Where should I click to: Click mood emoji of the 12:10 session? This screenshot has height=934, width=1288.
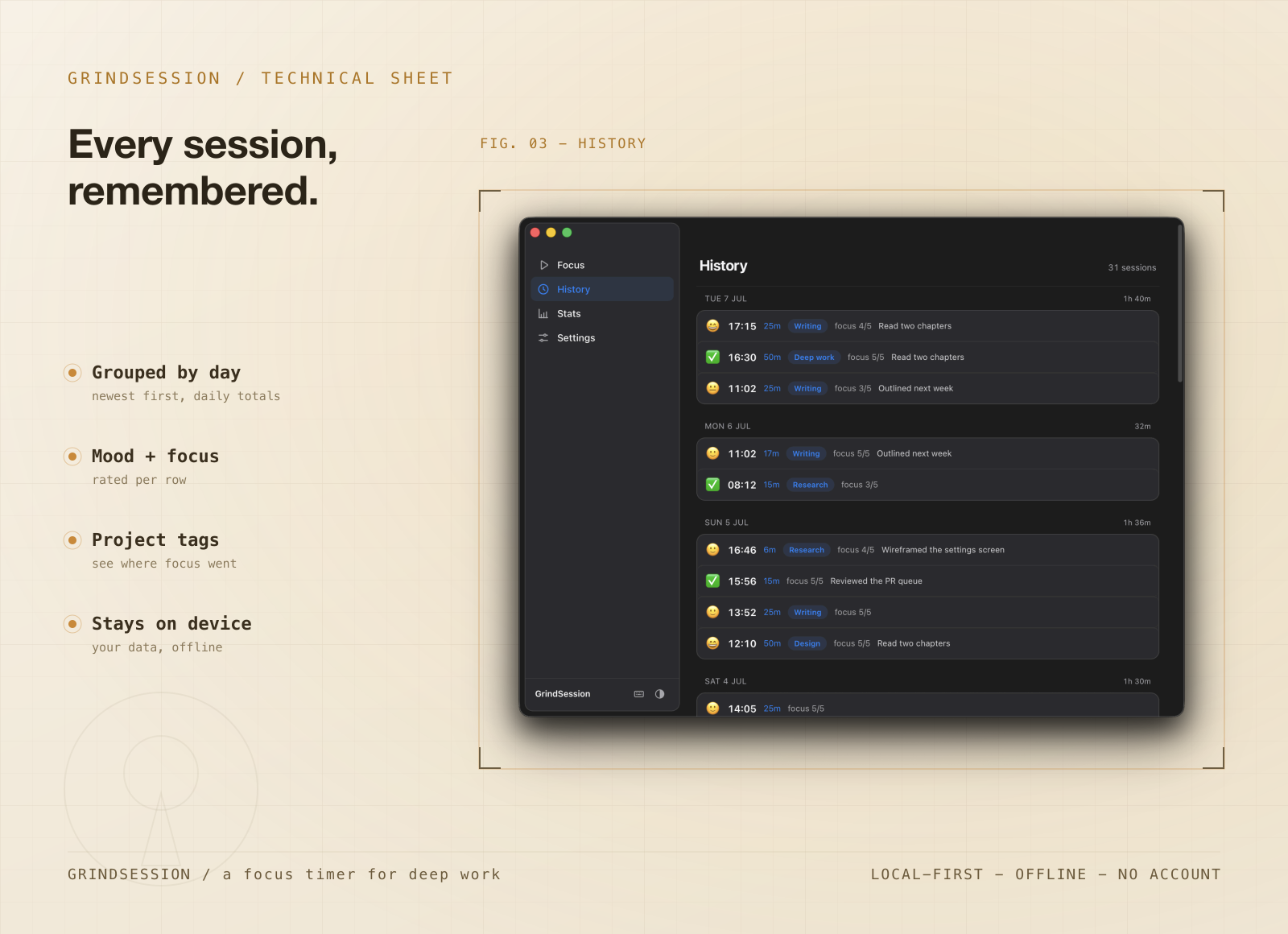712,643
